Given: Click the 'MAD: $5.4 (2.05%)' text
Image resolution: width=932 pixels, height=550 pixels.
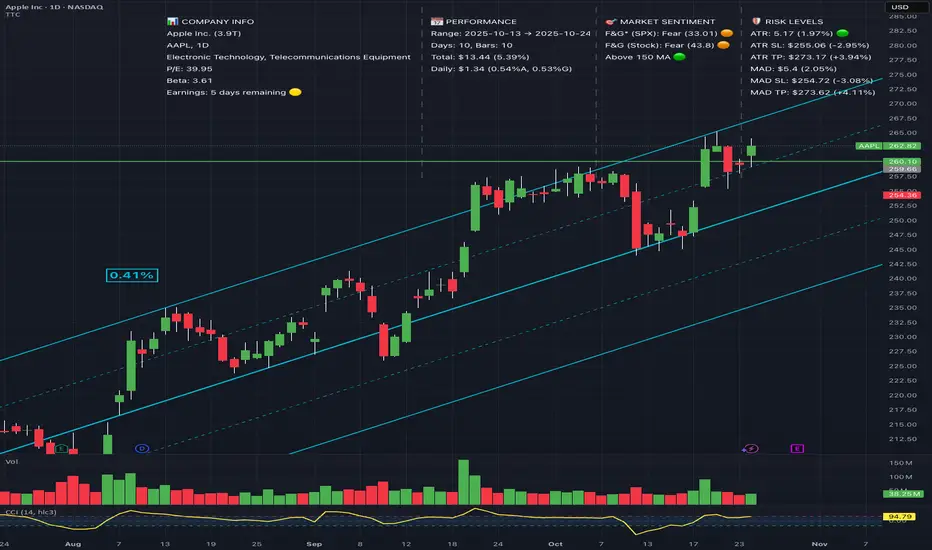Looking at the screenshot, I should point(793,69).
